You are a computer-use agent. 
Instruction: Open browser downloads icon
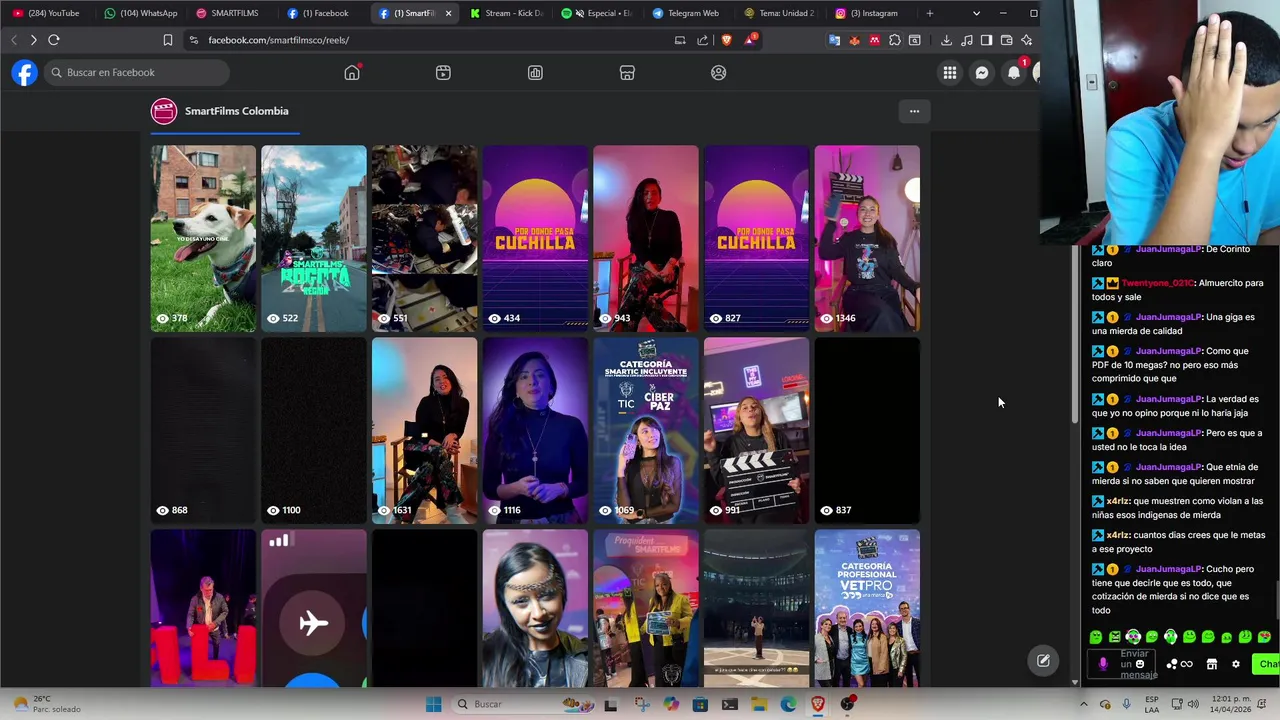coord(946,40)
